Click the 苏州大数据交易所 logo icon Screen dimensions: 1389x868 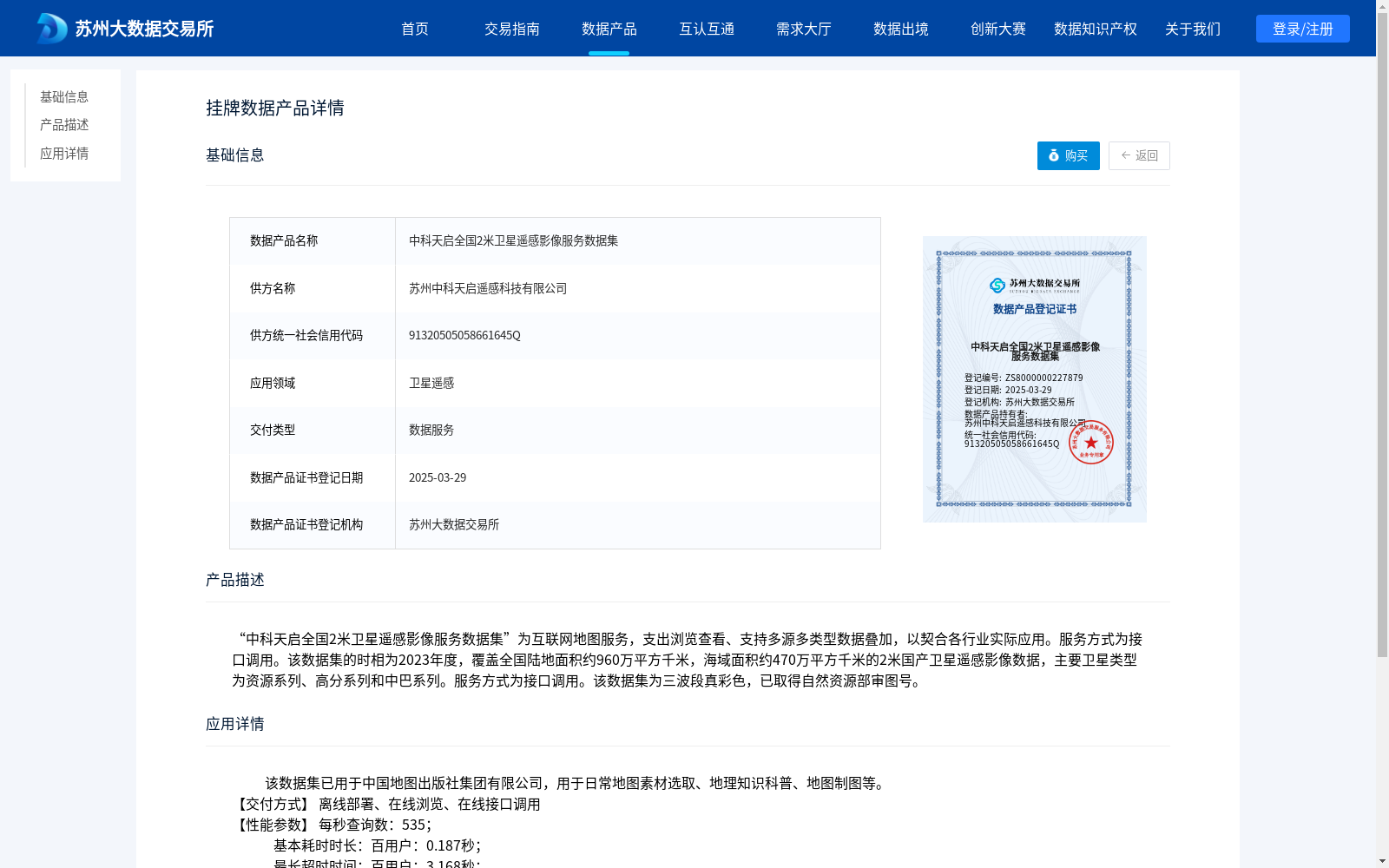(49, 28)
